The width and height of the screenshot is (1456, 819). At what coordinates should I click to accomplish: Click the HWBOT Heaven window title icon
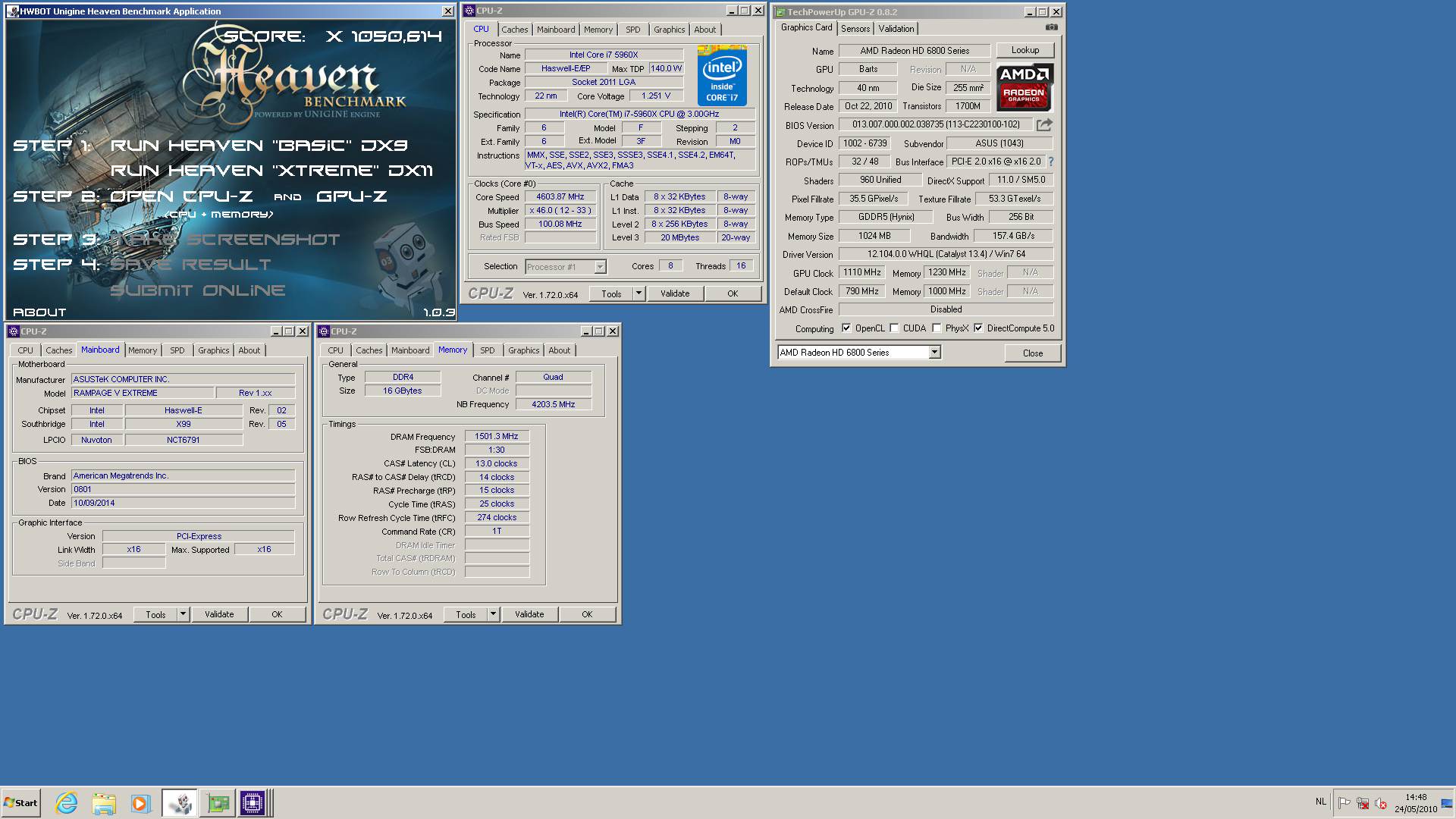click(x=13, y=11)
